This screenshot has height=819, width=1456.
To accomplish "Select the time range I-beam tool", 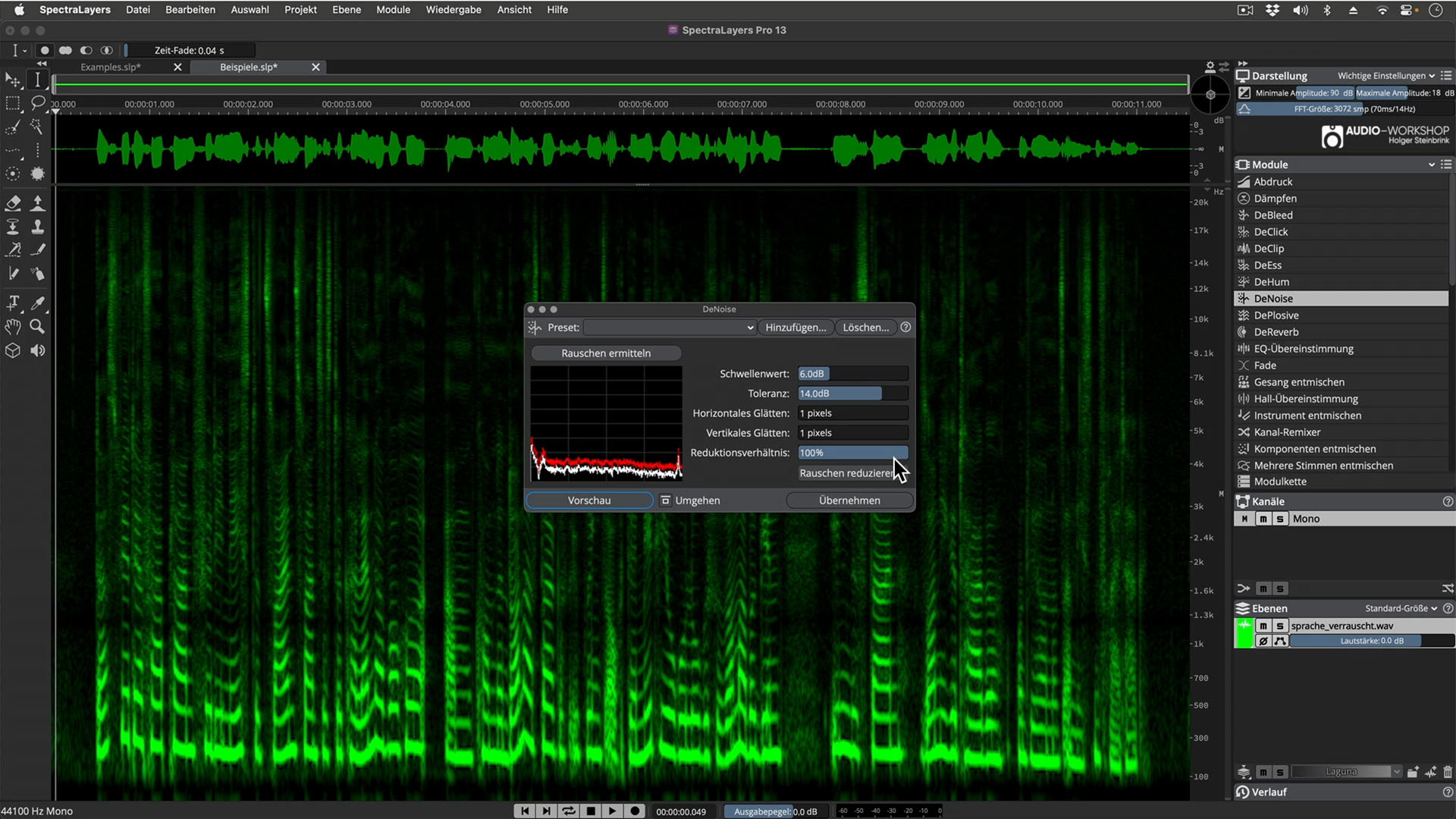I will pos(37,80).
